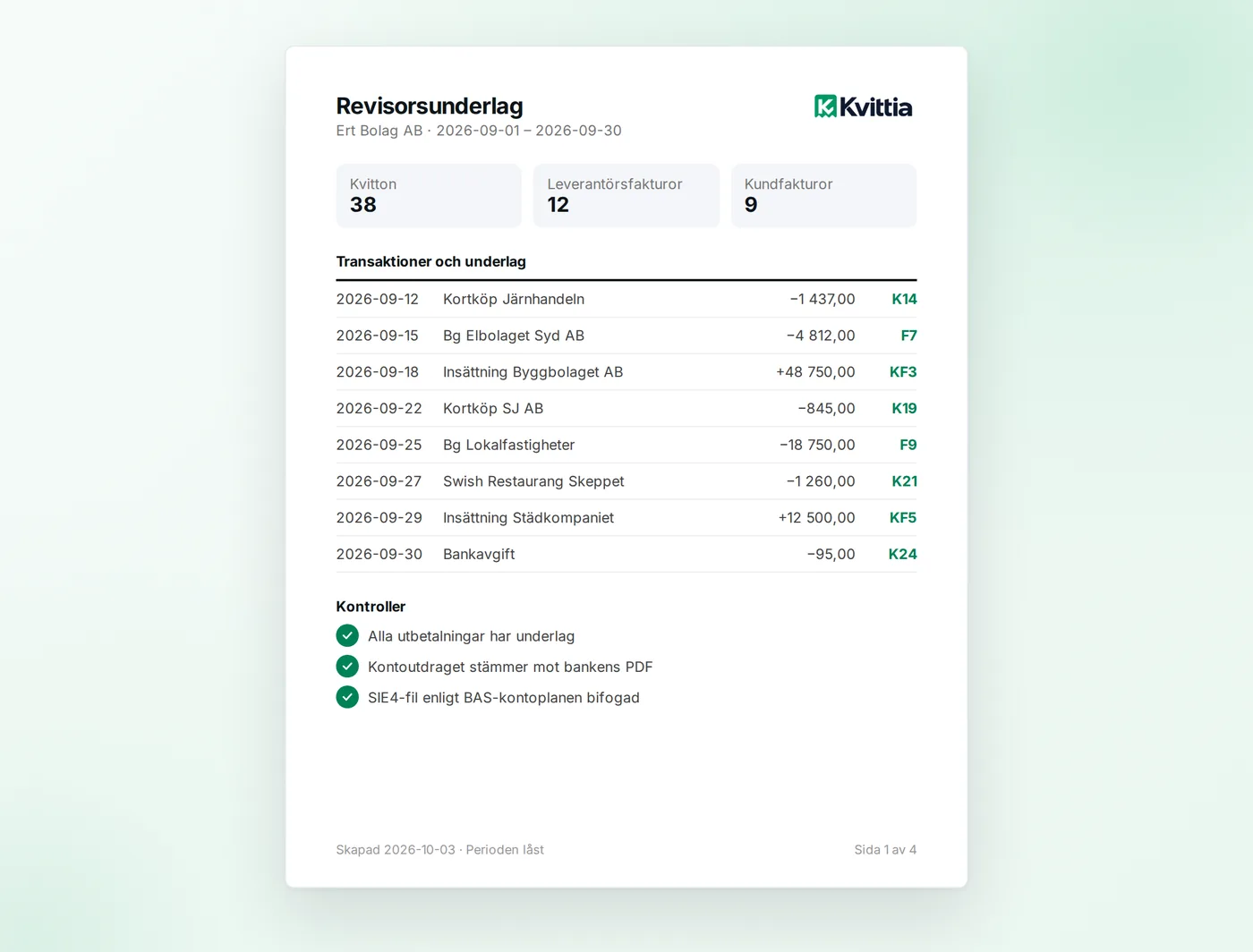Select the Bg Elbolaget Syd AB description
Viewport: 1253px width, 952px height.
[x=514, y=336]
